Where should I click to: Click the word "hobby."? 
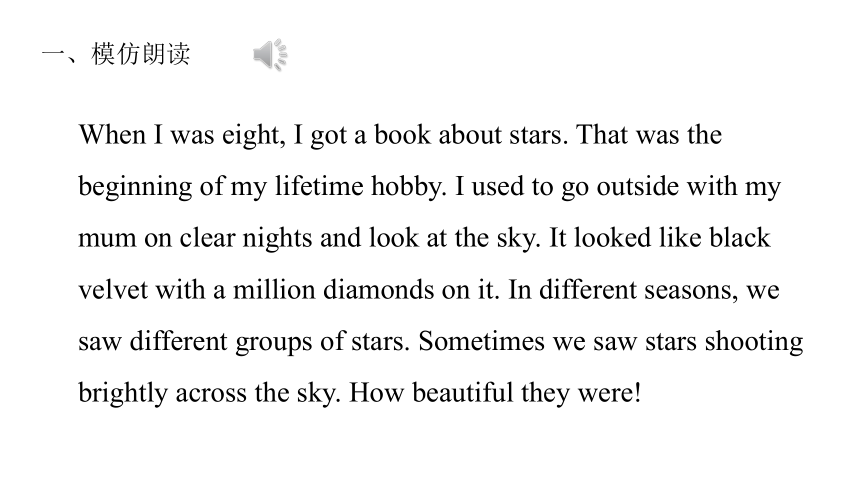click(x=409, y=187)
